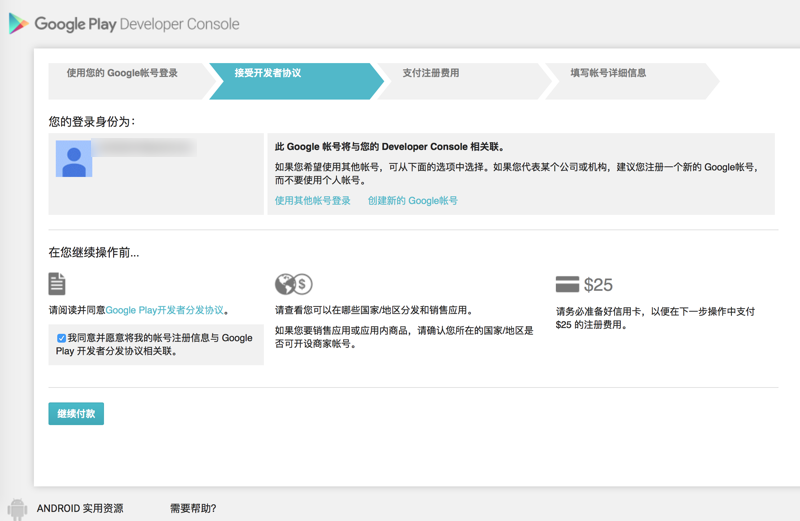This screenshot has width=800, height=521.
Task: Click the globe and dollar coin icon
Action: coord(293,284)
